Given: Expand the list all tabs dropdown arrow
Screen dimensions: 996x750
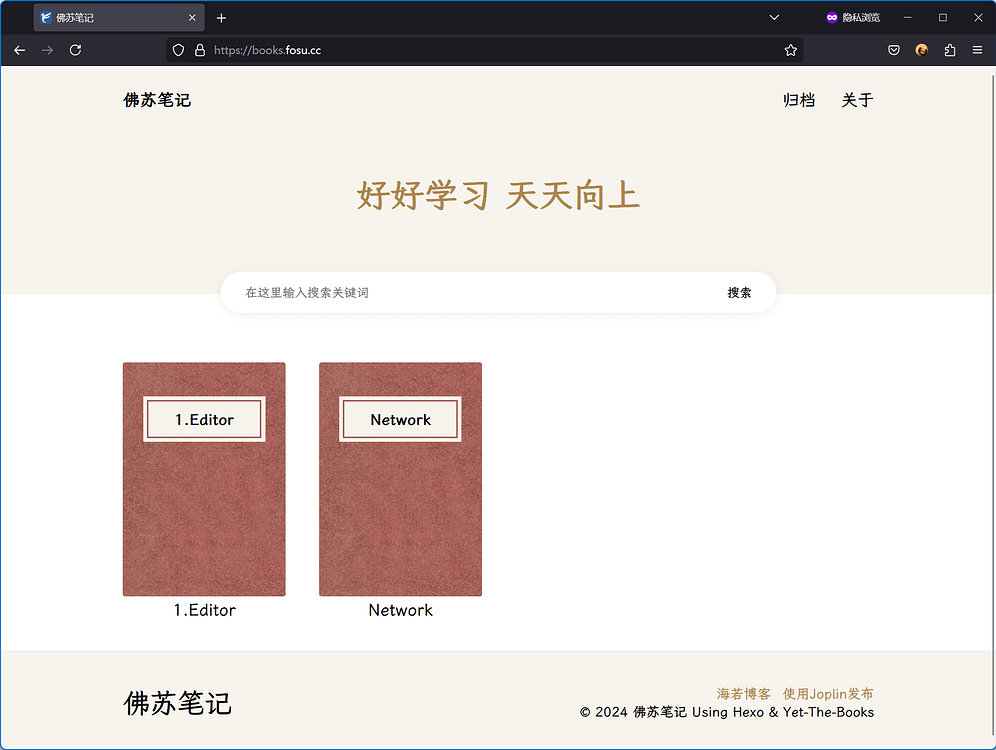Looking at the screenshot, I should [774, 18].
